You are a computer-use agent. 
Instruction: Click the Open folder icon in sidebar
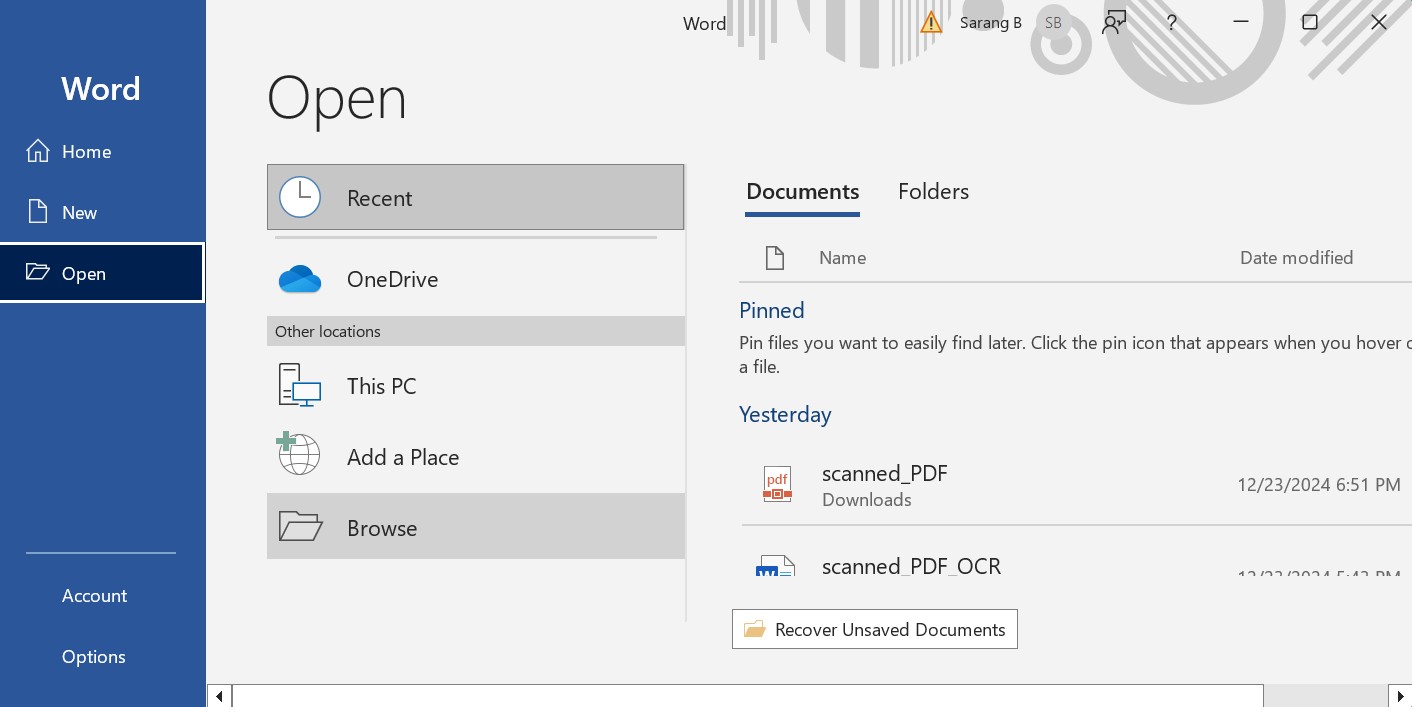pyautogui.click(x=38, y=272)
